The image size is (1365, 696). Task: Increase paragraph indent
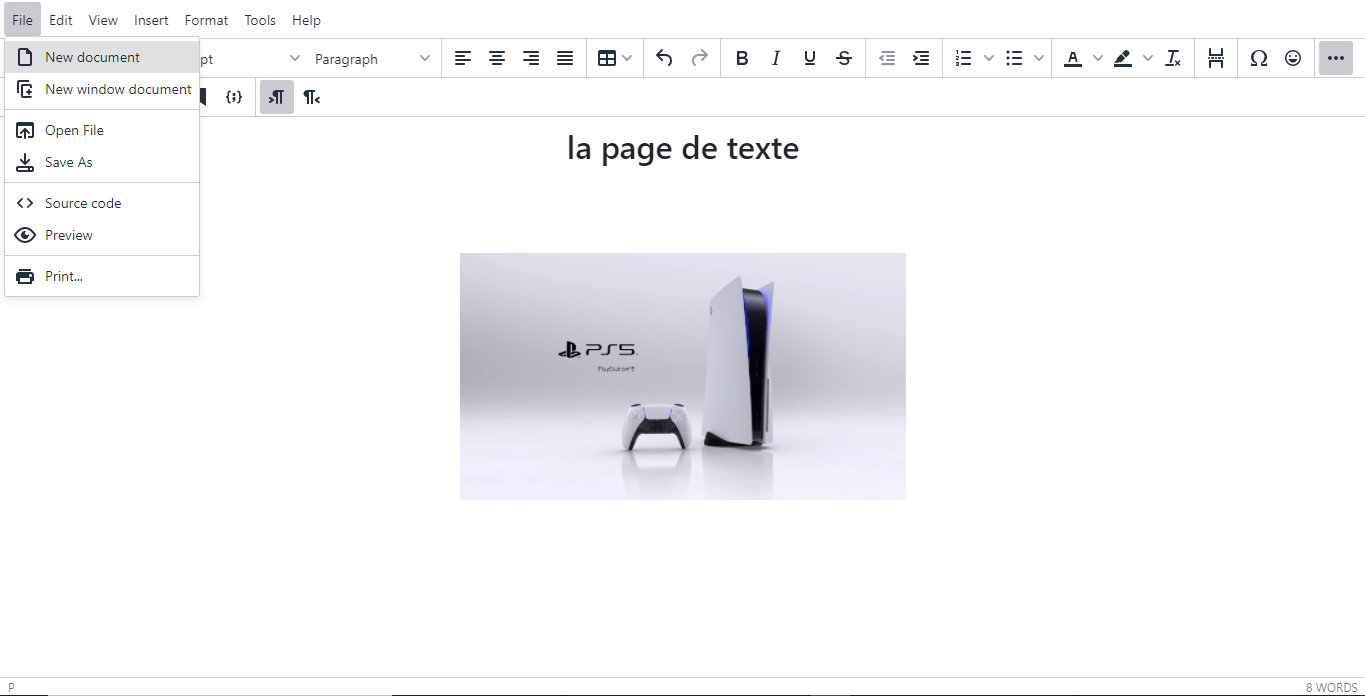921,58
